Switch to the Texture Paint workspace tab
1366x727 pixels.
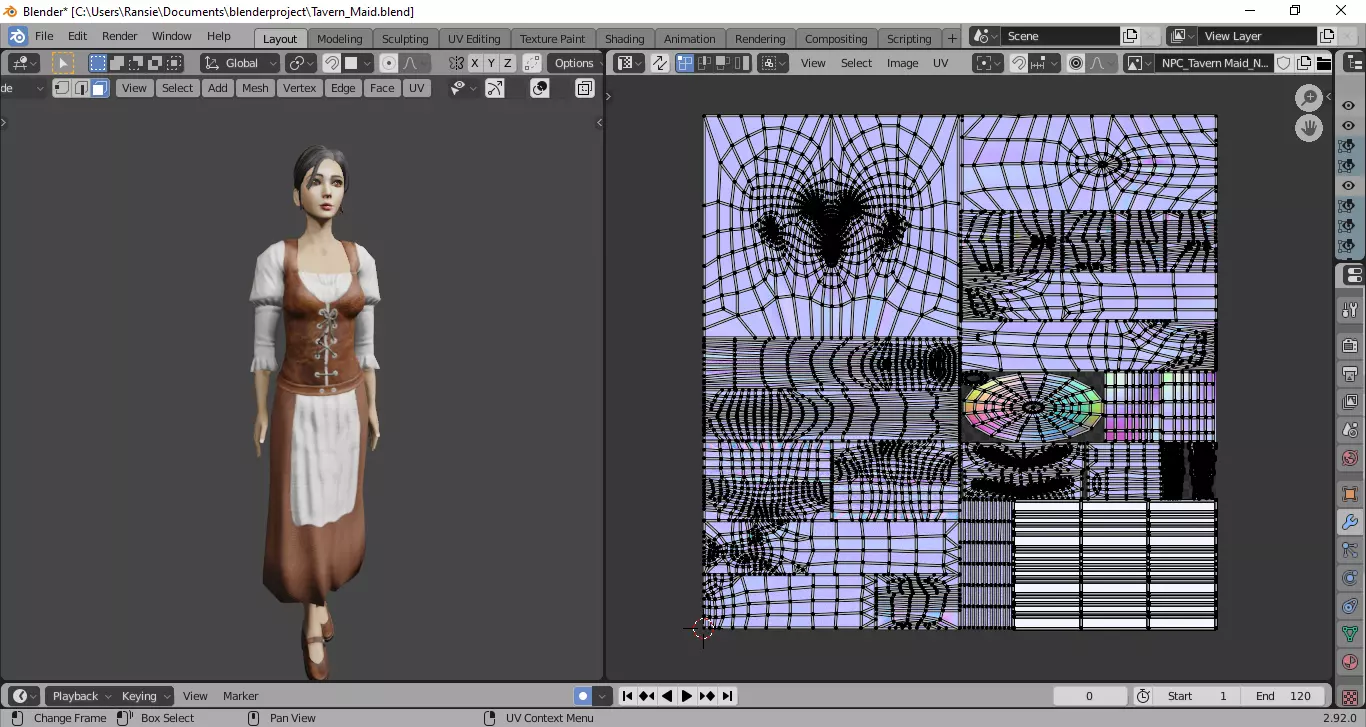click(x=552, y=38)
